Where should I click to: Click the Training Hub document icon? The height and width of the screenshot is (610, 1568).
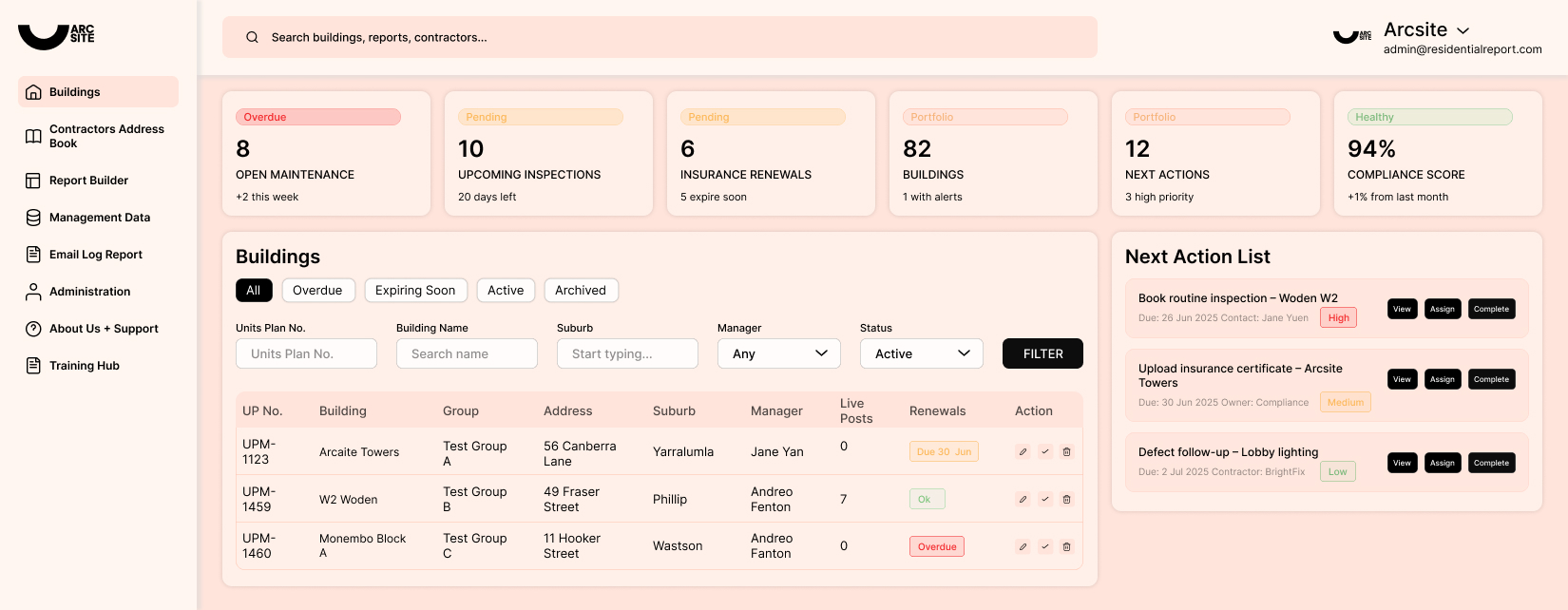(x=33, y=366)
